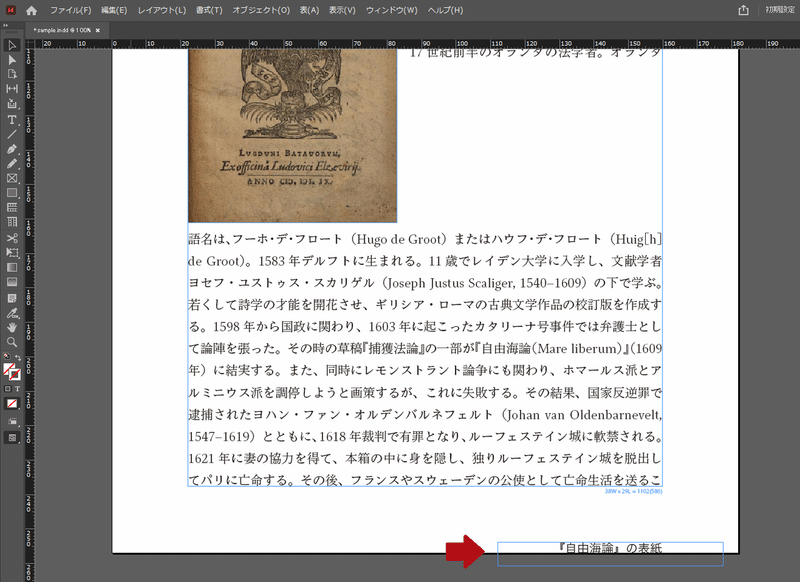Screen dimensions: 800x582
Task: Select the Line tool
Action: click(x=12, y=134)
